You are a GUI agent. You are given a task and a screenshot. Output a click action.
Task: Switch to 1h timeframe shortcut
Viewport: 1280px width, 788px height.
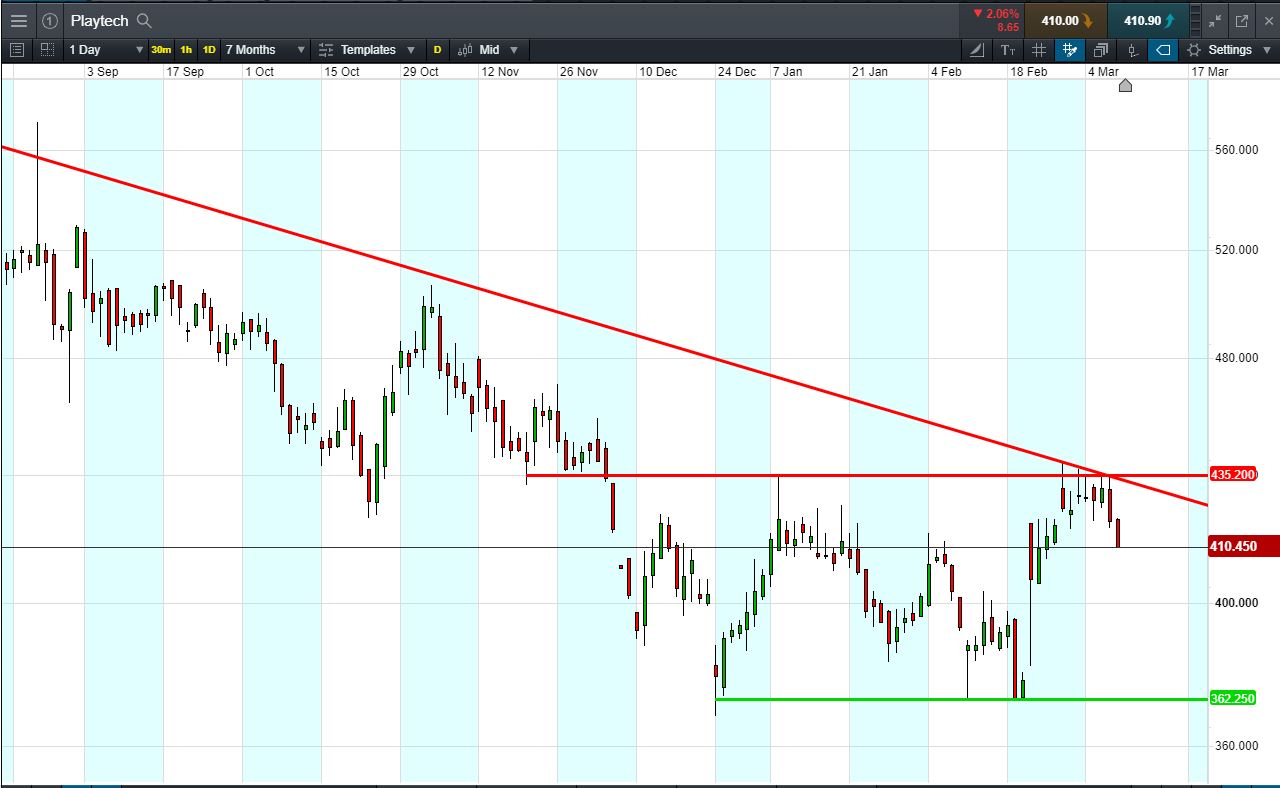pyautogui.click(x=186, y=49)
